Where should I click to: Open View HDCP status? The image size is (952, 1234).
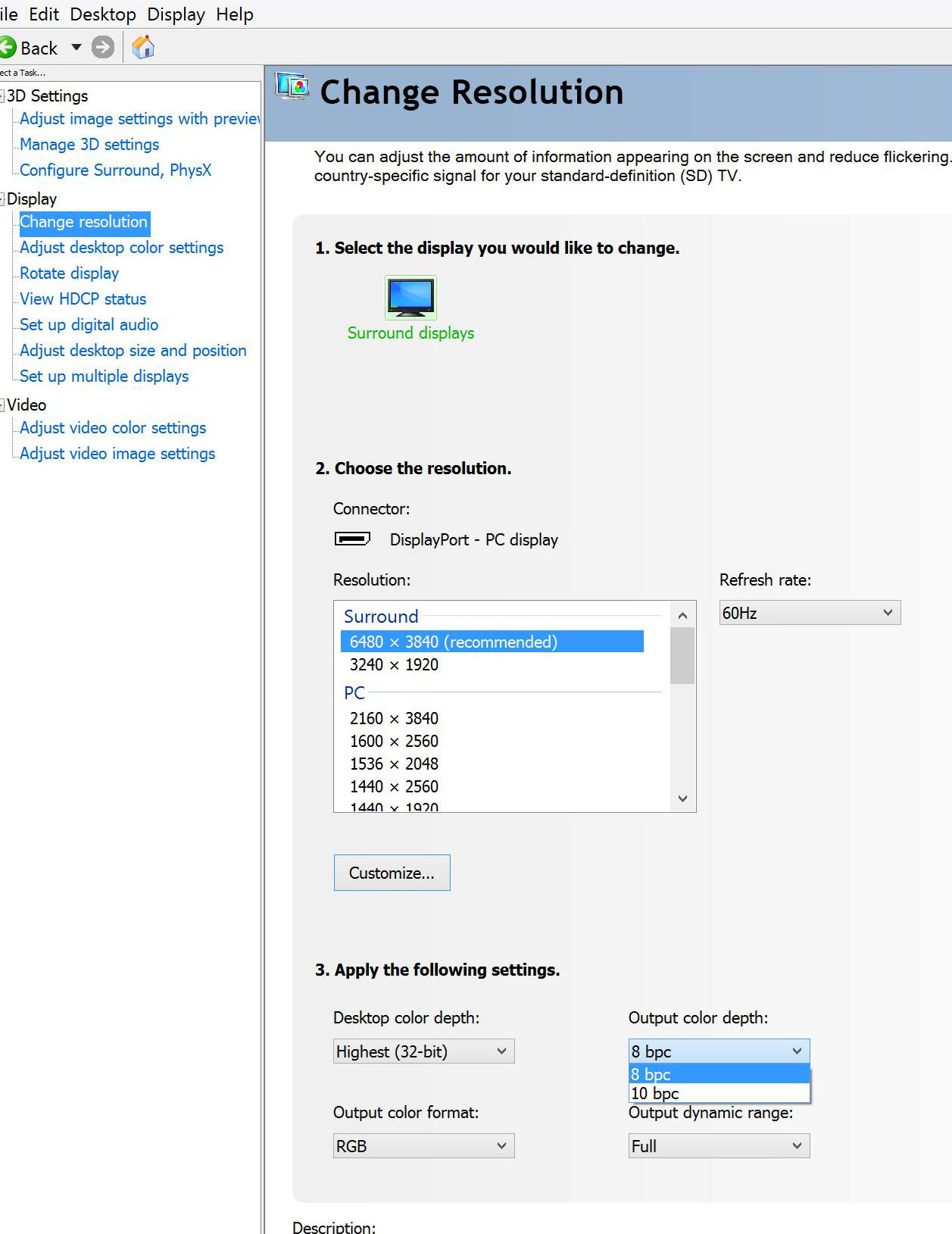(83, 299)
